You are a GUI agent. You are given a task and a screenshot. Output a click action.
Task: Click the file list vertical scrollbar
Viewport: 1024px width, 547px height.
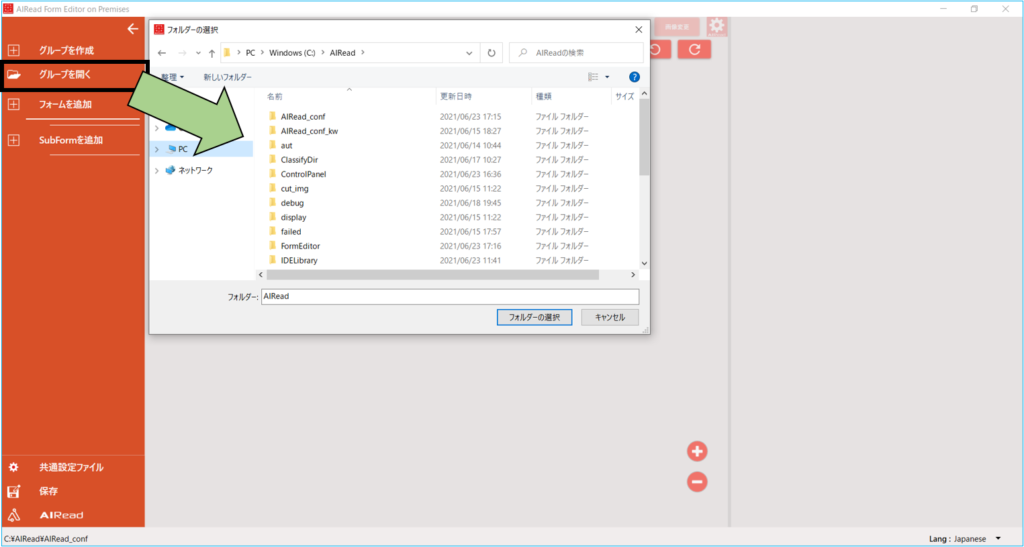[644, 137]
